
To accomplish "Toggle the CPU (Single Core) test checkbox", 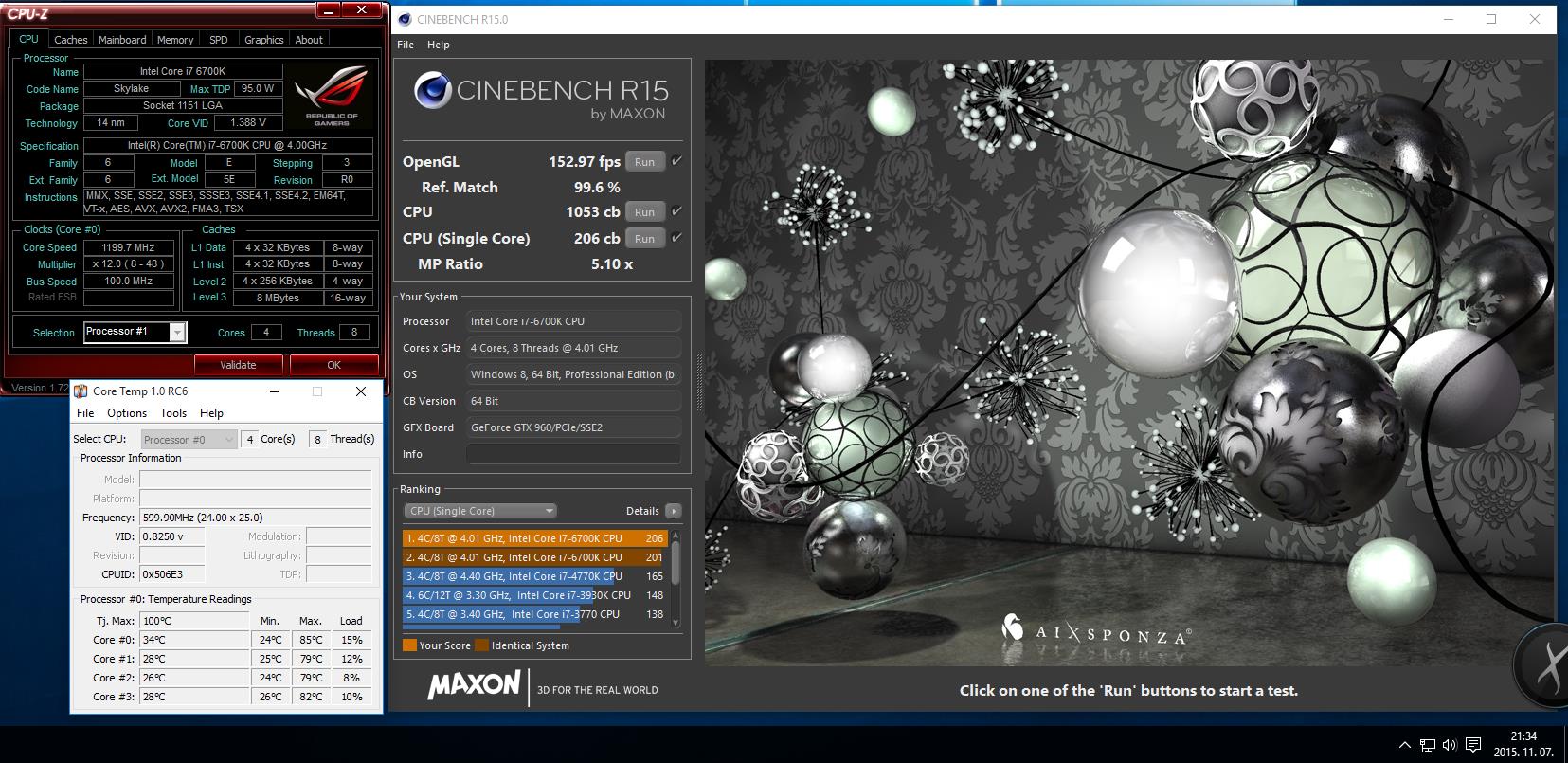I will 676,238.
